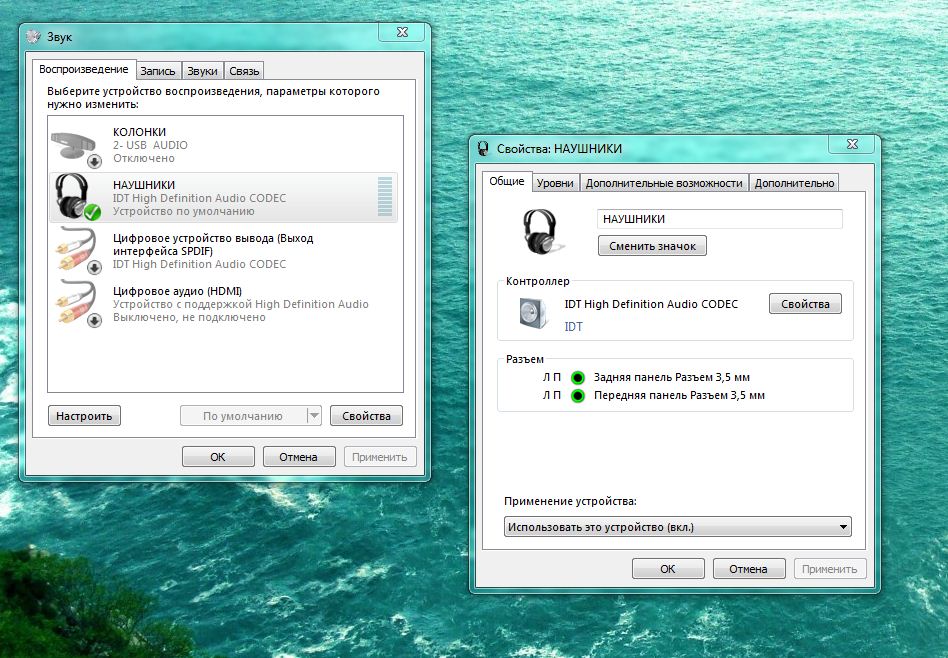The width and height of the screenshot is (948, 658).
Task: Go to the Уровни tab
Action: (555, 183)
